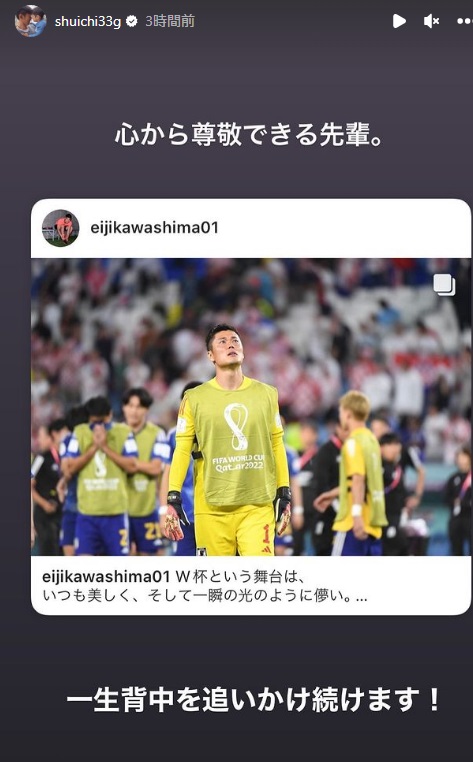Click eijikawashima01 username in post header
The image size is (473, 762).
pyautogui.click(x=155, y=227)
